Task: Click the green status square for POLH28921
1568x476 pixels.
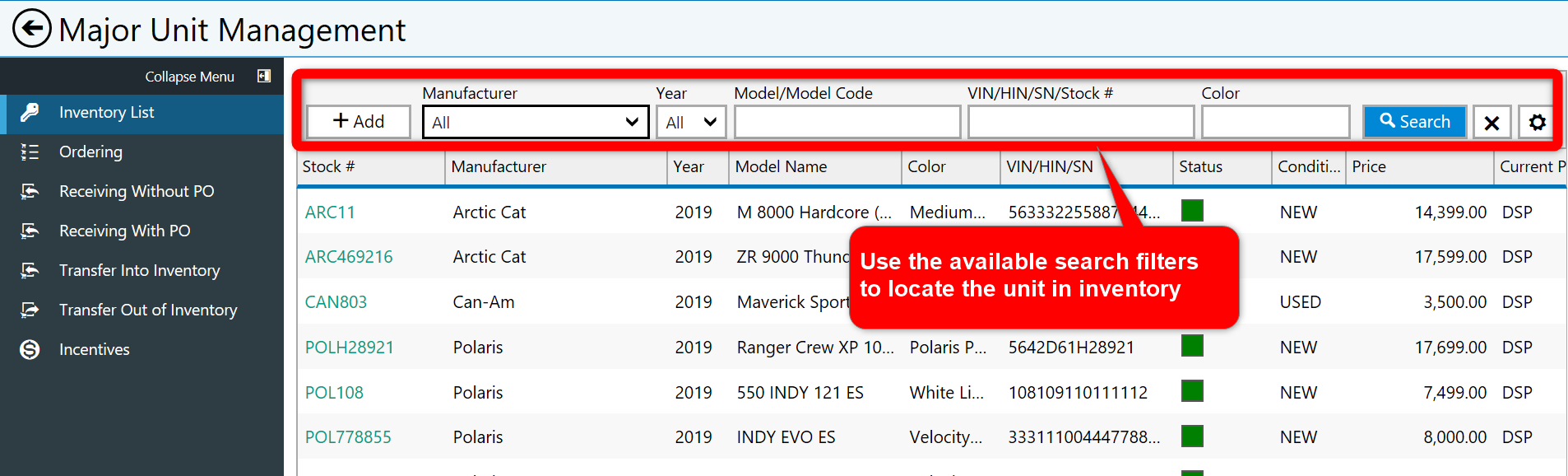Action: 1192,346
